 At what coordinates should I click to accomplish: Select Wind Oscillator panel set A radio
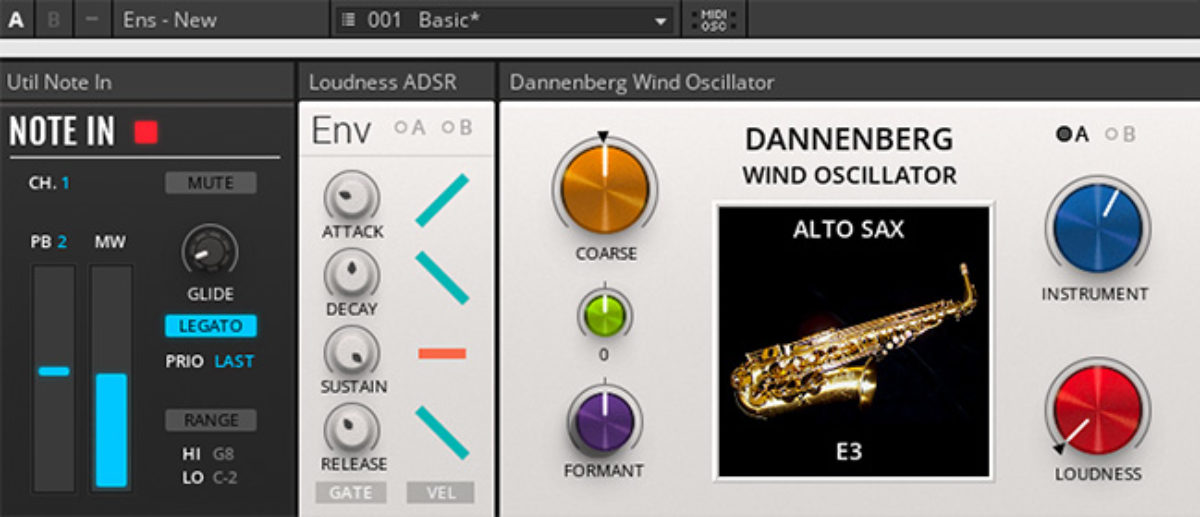(1064, 135)
